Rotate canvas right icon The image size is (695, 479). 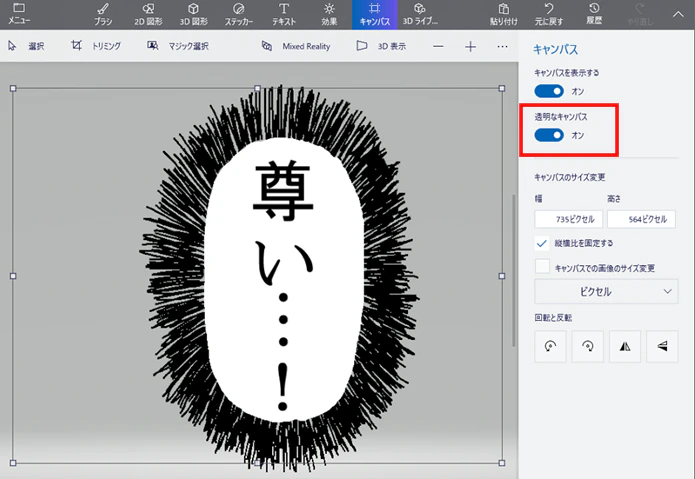point(588,346)
